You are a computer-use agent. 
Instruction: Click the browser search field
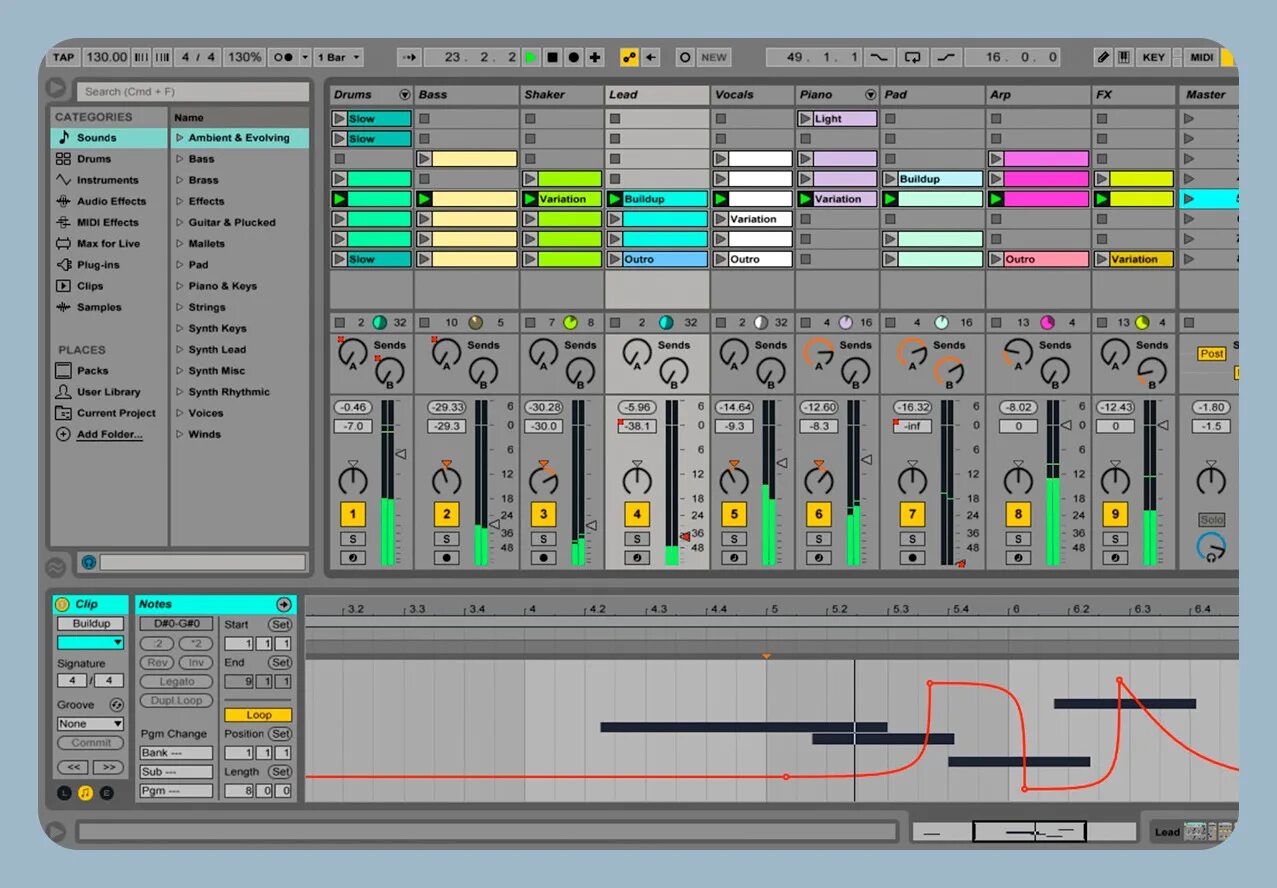click(x=193, y=92)
